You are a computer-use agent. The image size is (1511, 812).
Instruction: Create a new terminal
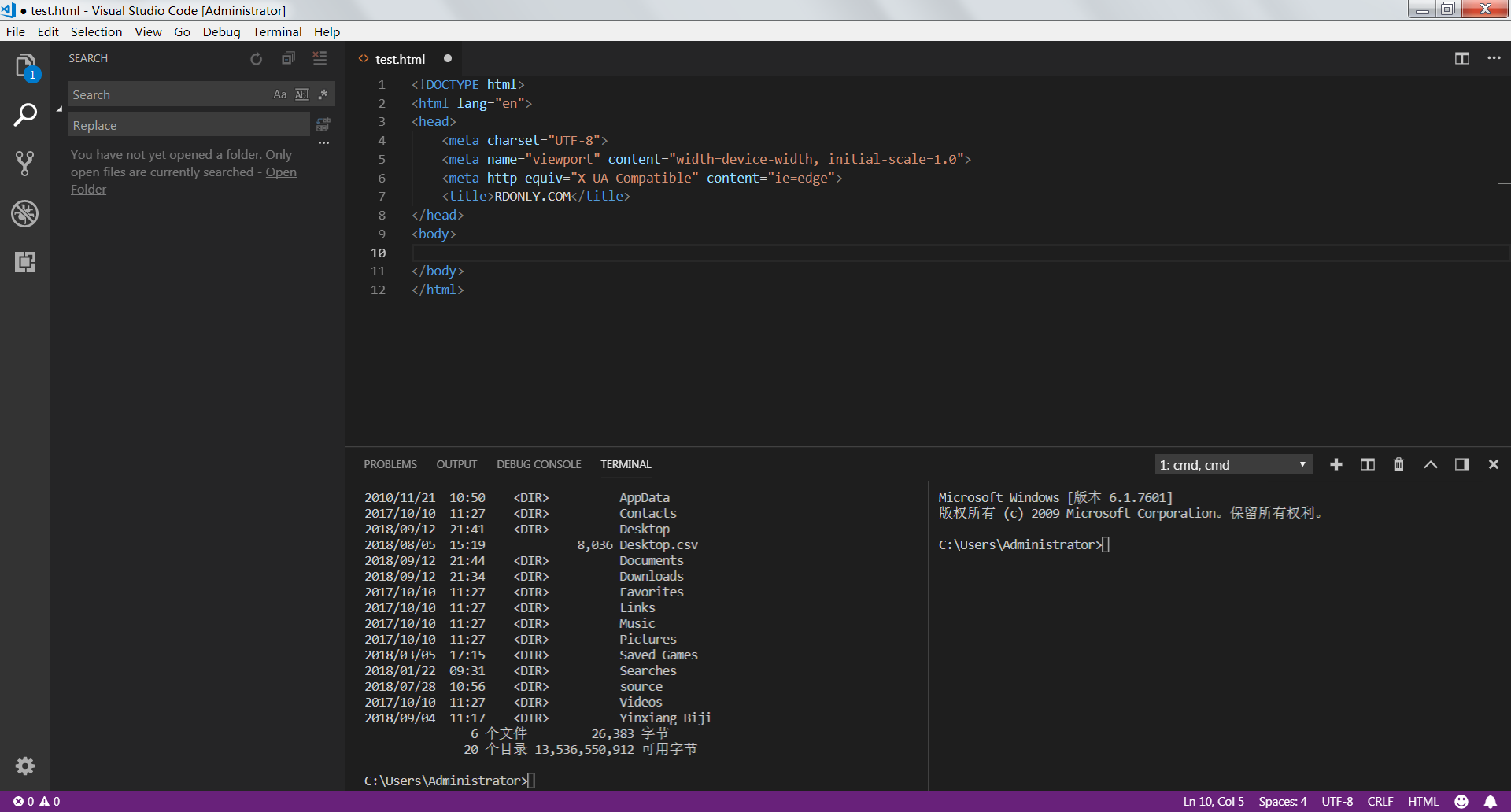(x=1336, y=465)
